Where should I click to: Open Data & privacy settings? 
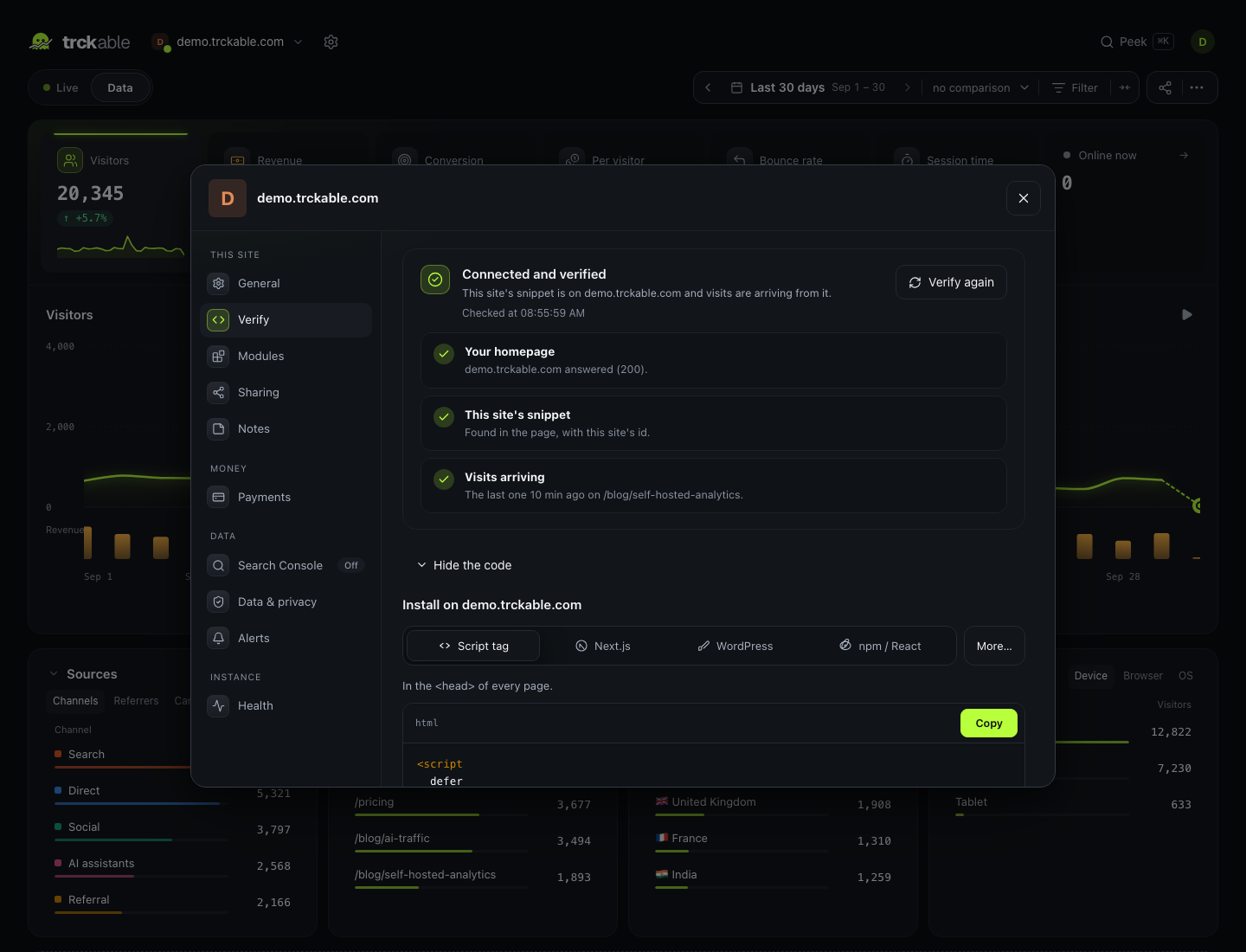pyautogui.click(x=286, y=602)
